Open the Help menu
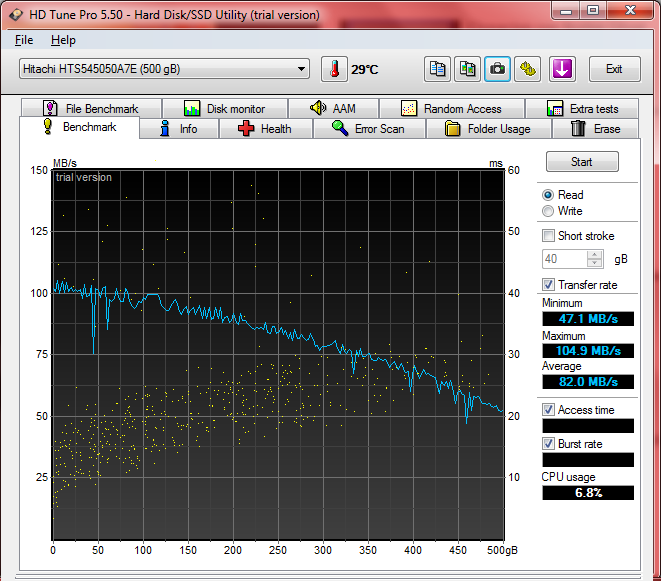This screenshot has width=661, height=581. click(63, 40)
